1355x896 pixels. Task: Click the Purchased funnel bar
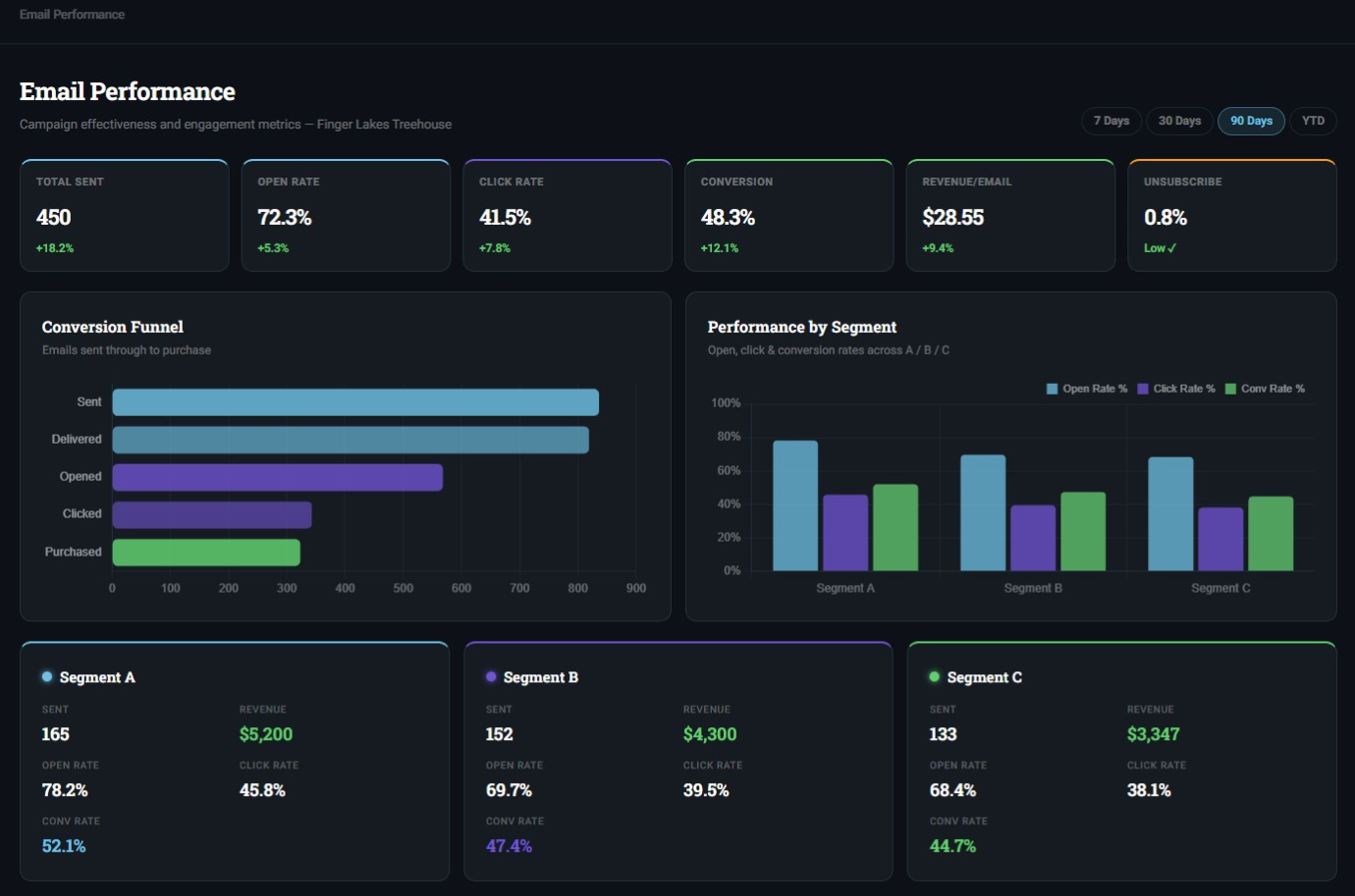pyautogui.click(x=206, y=553)
